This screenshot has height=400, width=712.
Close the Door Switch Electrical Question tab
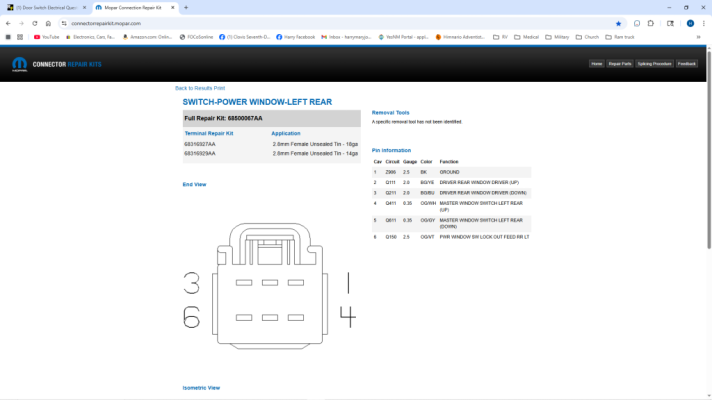click(x=84, y=8)
